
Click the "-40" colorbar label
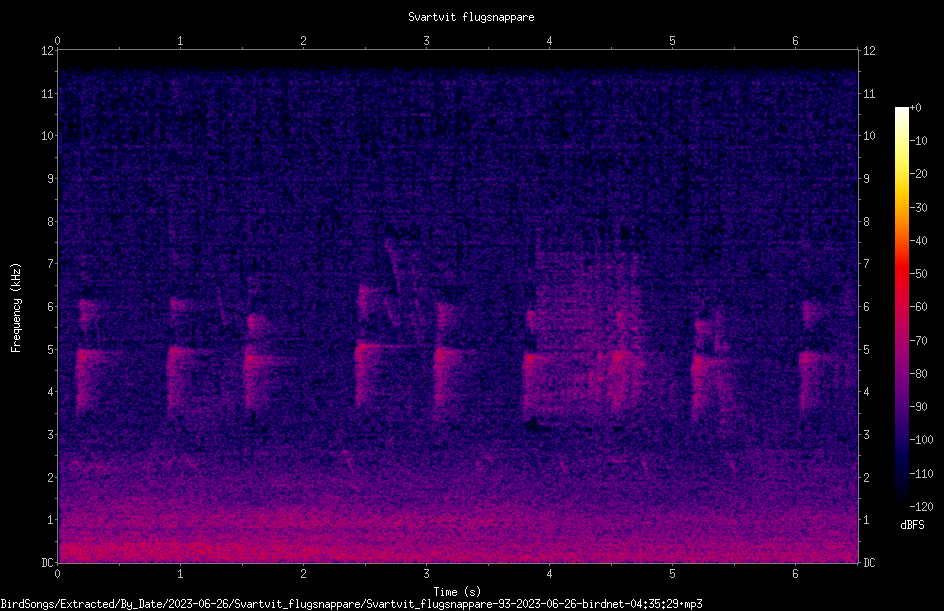[918, 241]
